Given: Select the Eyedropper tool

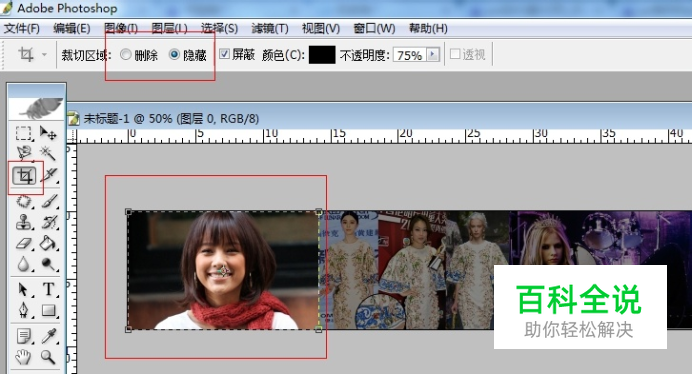Looking at the screenshot, I should click(x=49, y=336).
